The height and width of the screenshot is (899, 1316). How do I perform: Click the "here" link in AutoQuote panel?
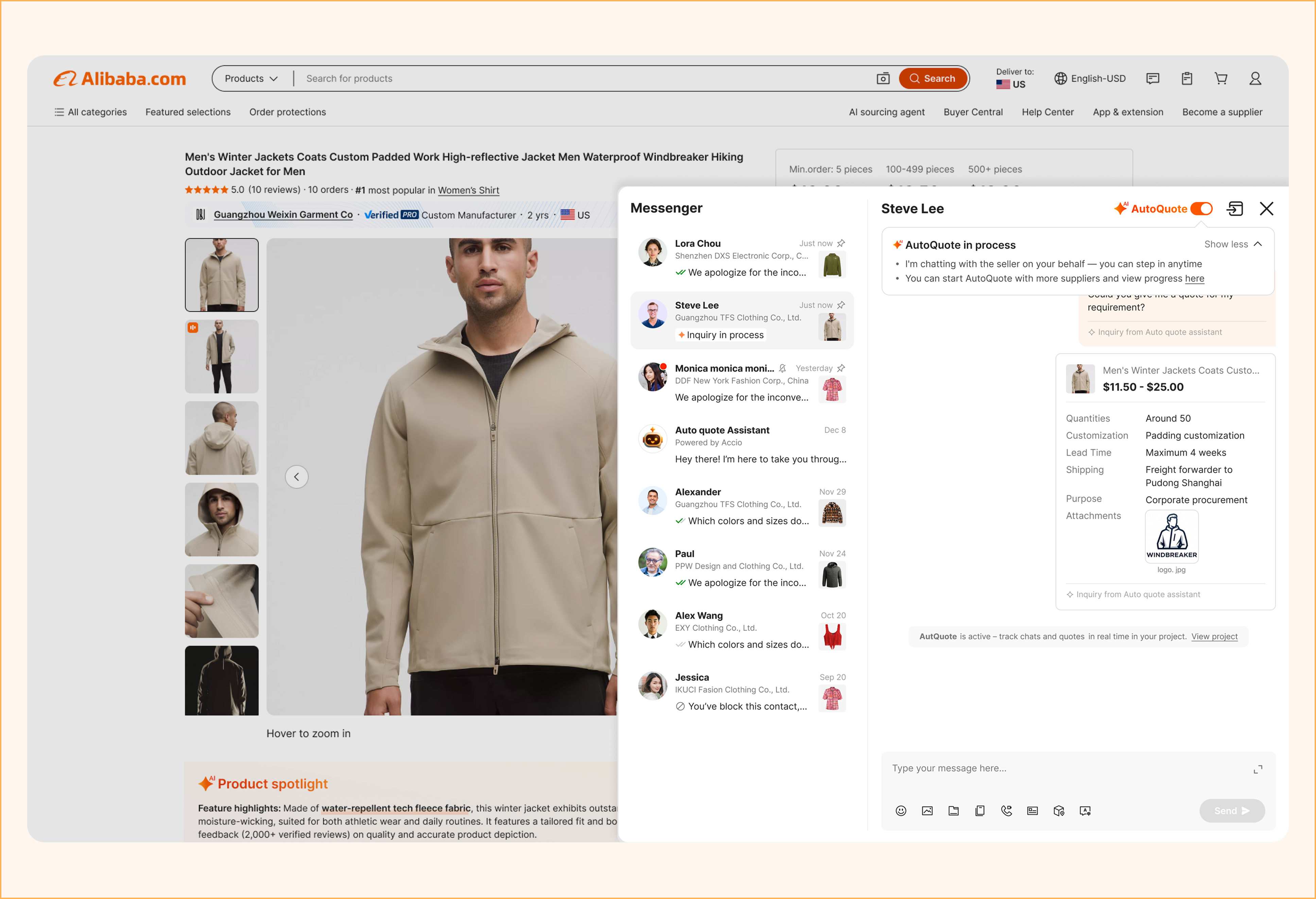coord(1194,278)
